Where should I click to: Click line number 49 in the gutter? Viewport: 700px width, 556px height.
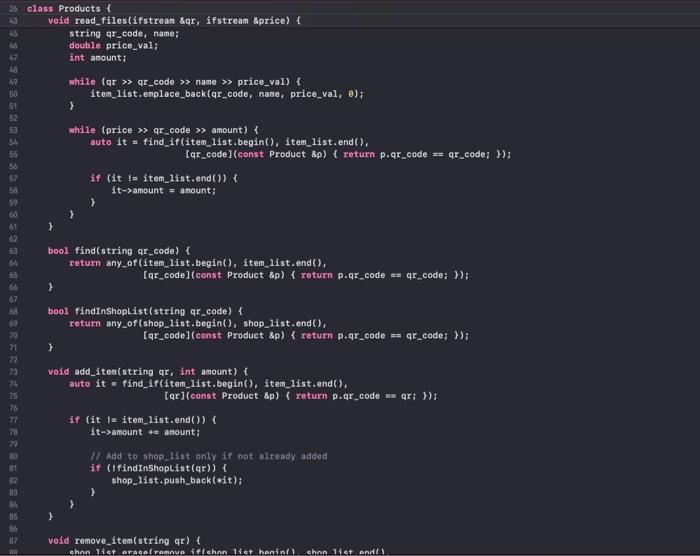[13, 82]
